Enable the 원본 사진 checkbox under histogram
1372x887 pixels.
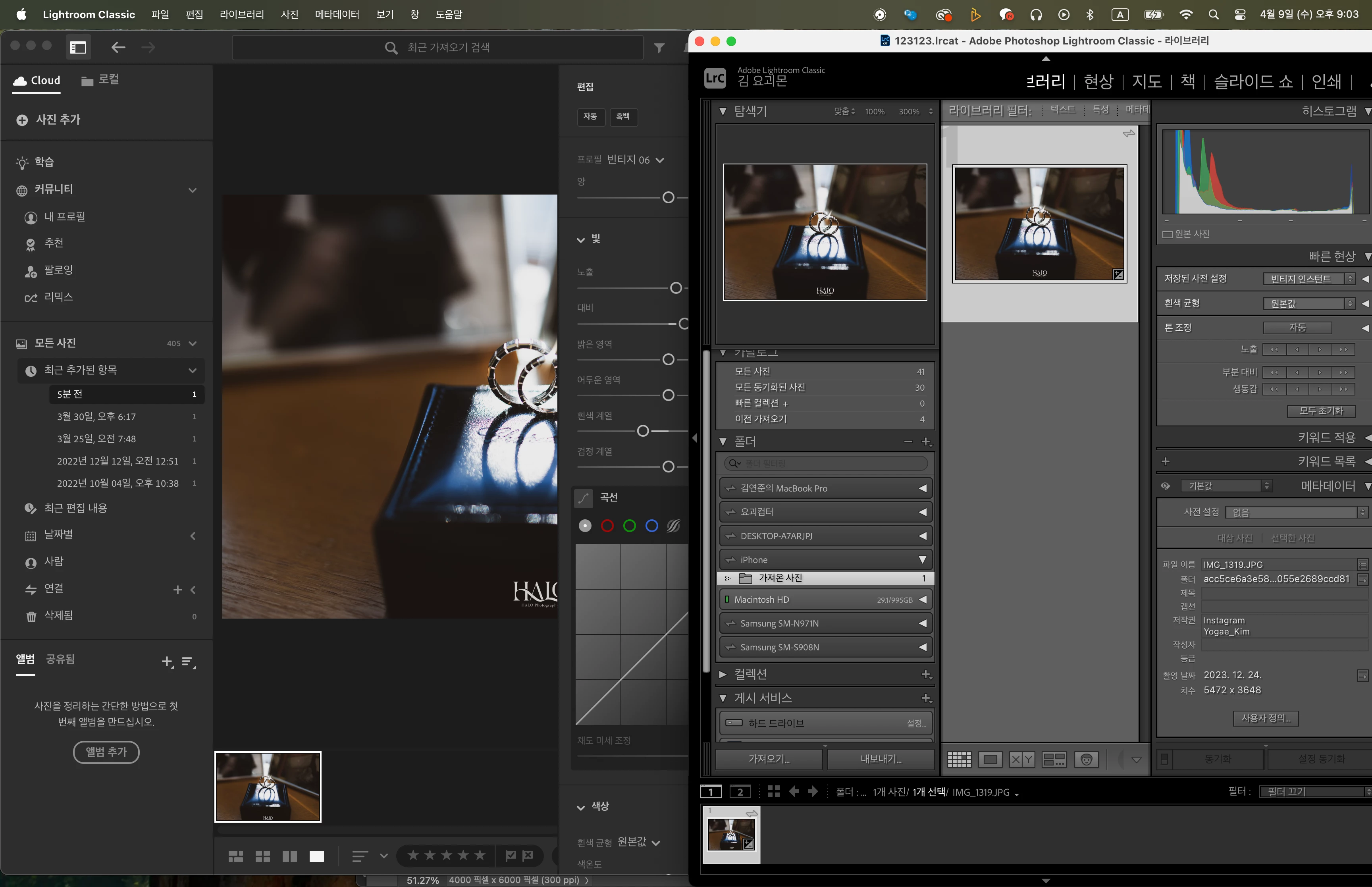[x=1167, y=234]
